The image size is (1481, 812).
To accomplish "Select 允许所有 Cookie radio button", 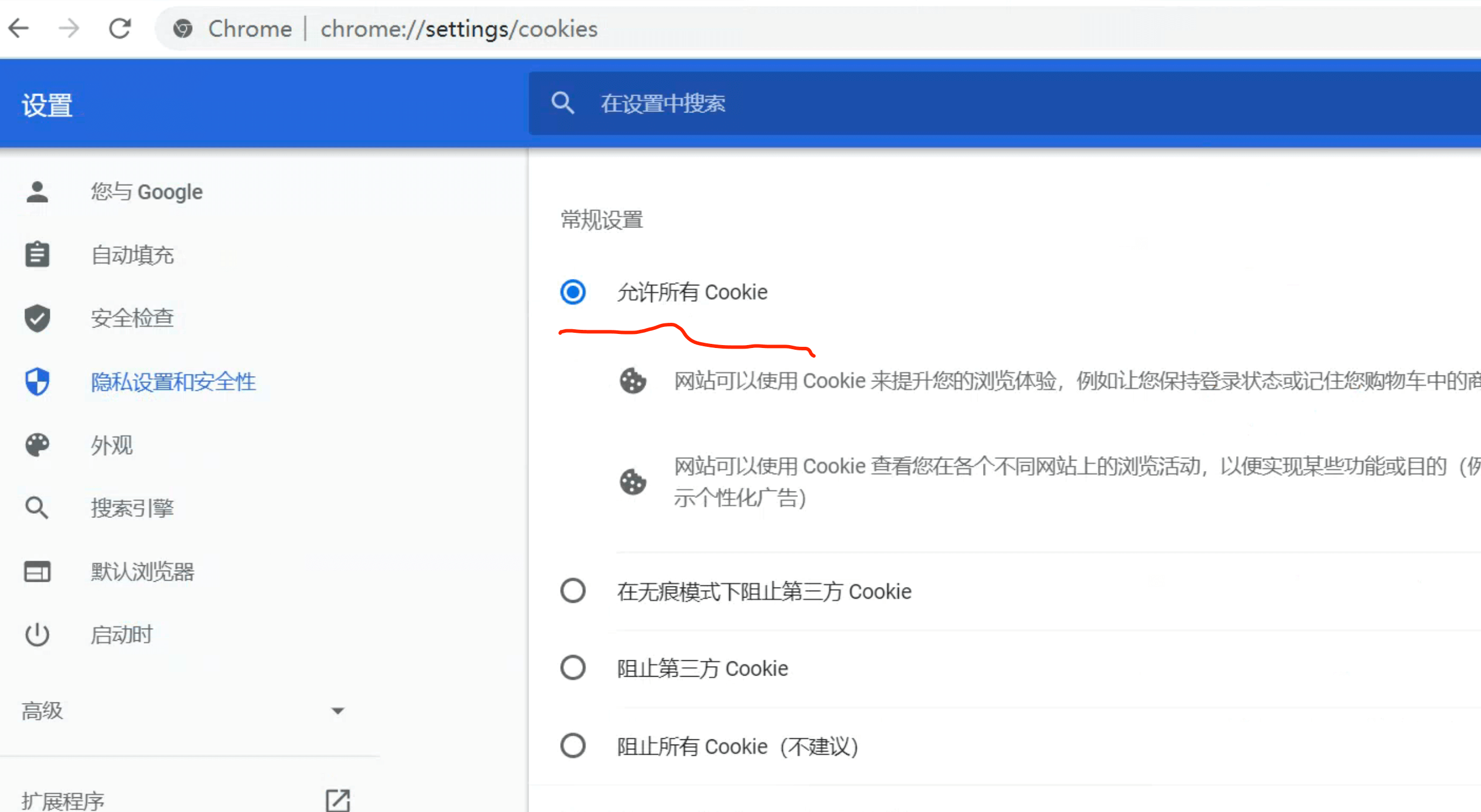I will tap(572, 292).
